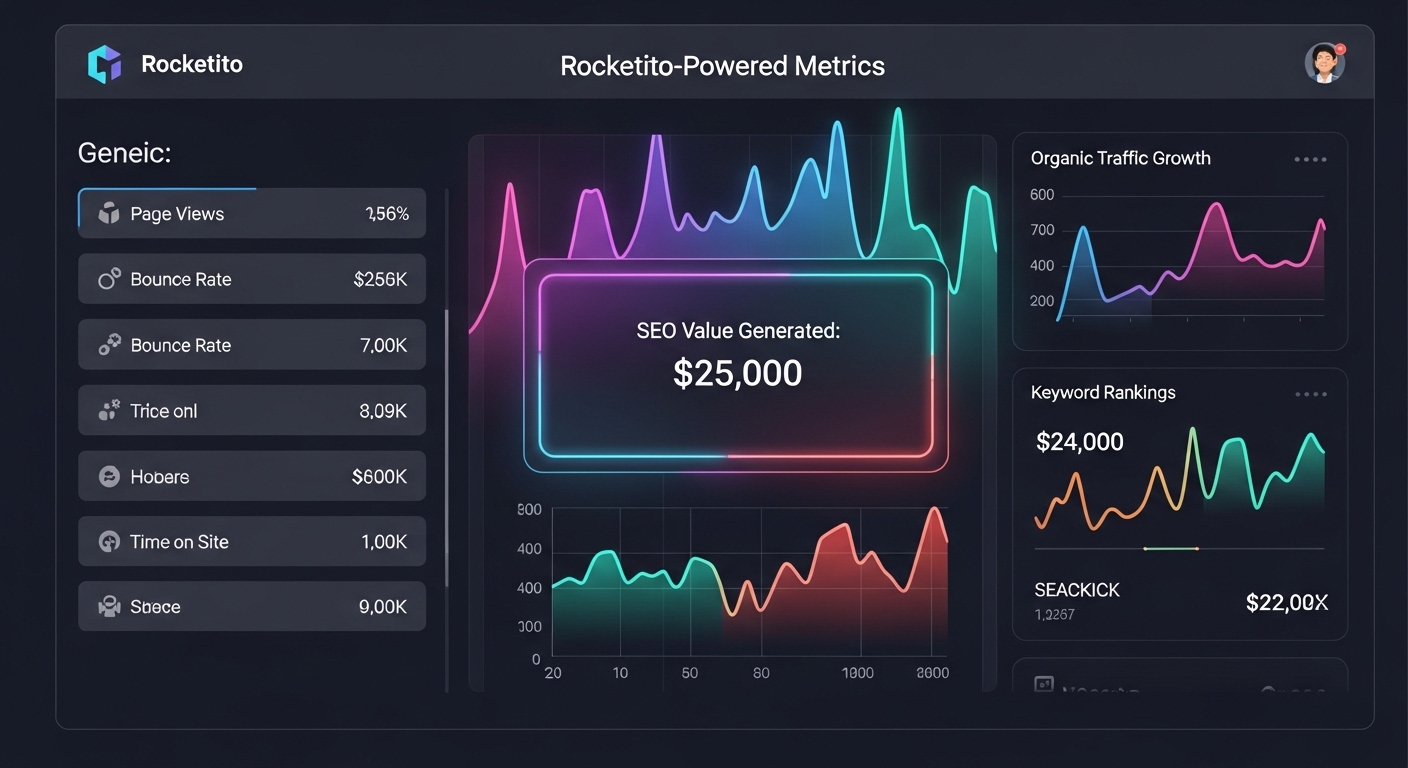Click the icon beside $256K Bounce Rate
1408x768 pixels.
point(109,279)
